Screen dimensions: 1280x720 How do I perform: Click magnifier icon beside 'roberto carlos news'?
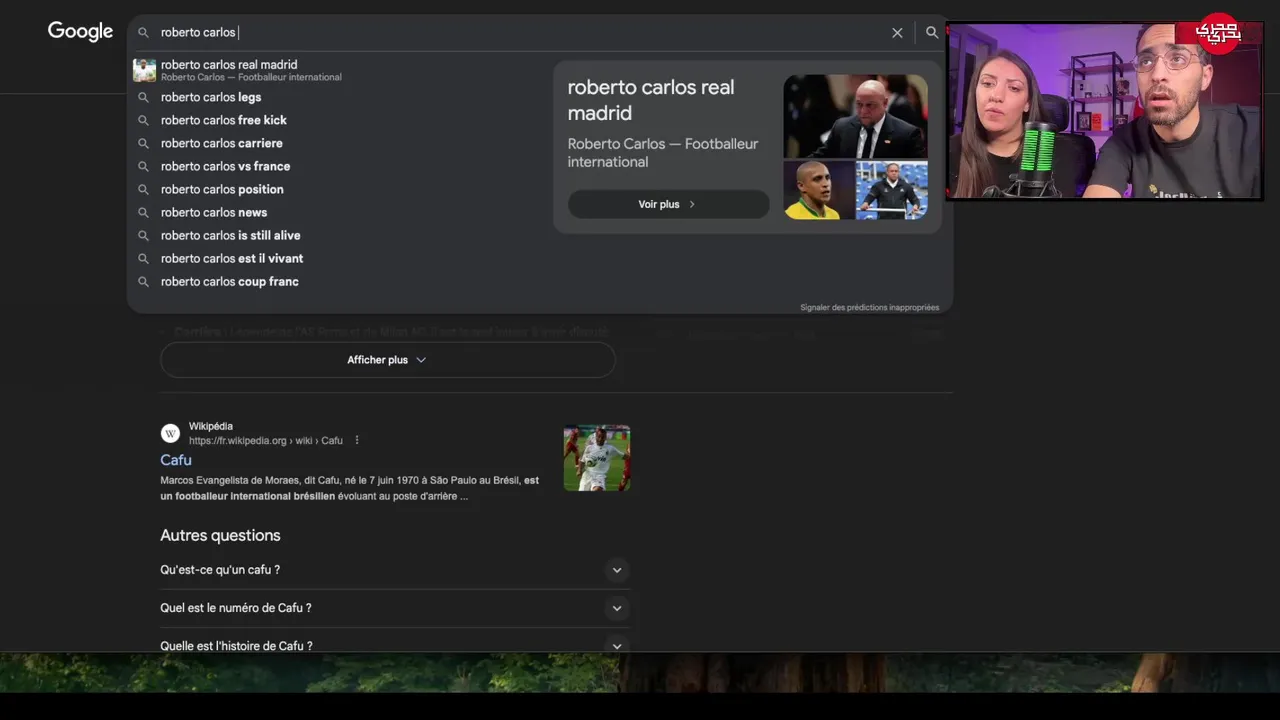click(x=143, y=212)
